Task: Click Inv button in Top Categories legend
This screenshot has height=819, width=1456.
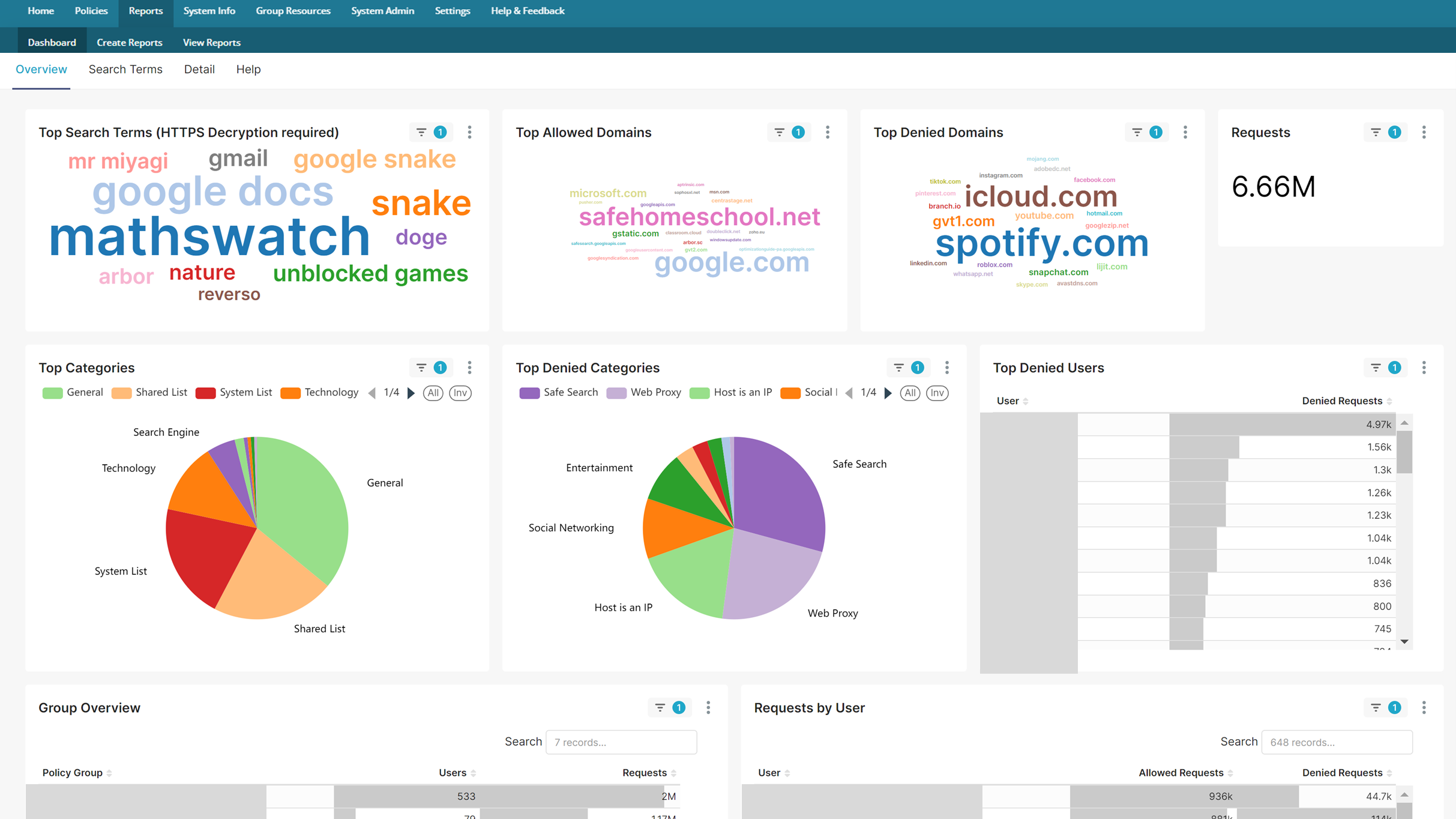Action: tap(460, 393)
